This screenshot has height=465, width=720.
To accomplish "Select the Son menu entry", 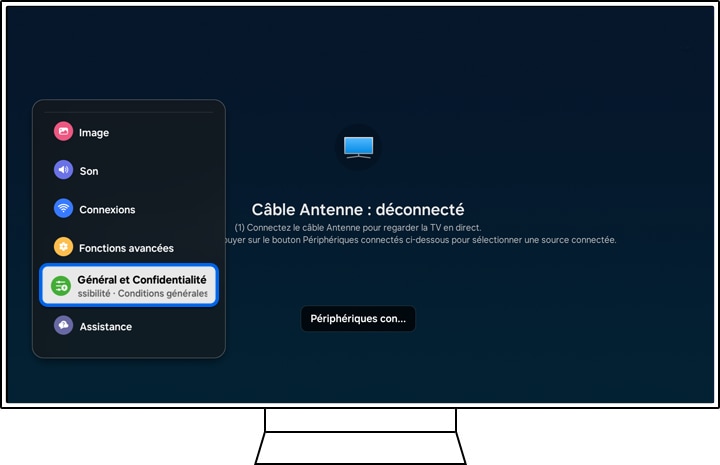I will coord(89,171).
